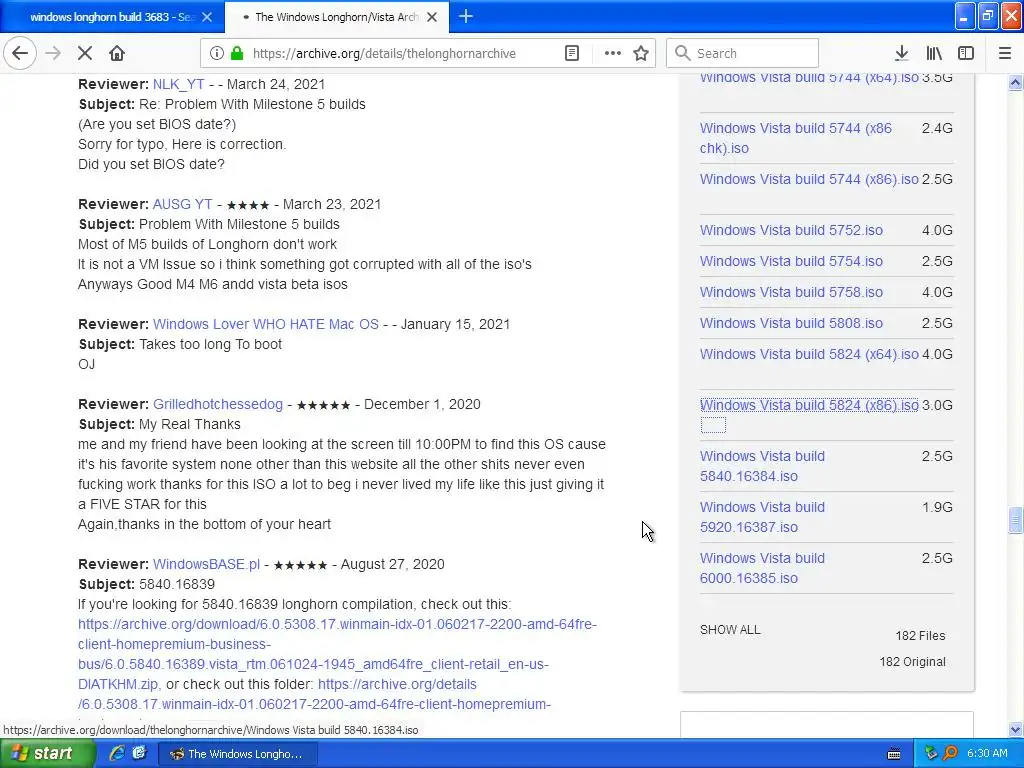Download Windows Vista build 5824 (x86).iso
1024x768 pixels.
click(809, 405)
